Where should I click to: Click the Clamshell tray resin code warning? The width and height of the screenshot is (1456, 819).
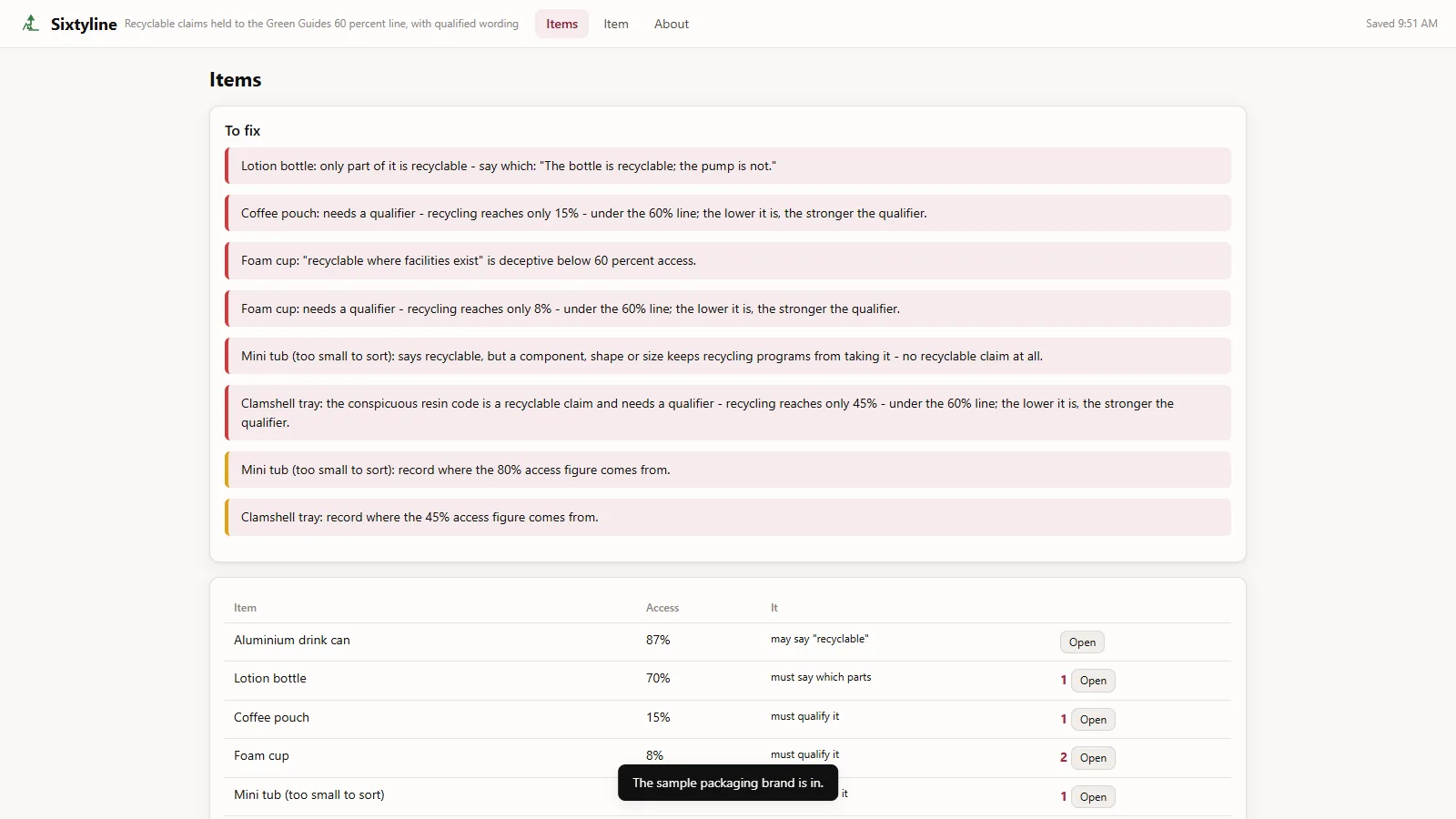728,413
